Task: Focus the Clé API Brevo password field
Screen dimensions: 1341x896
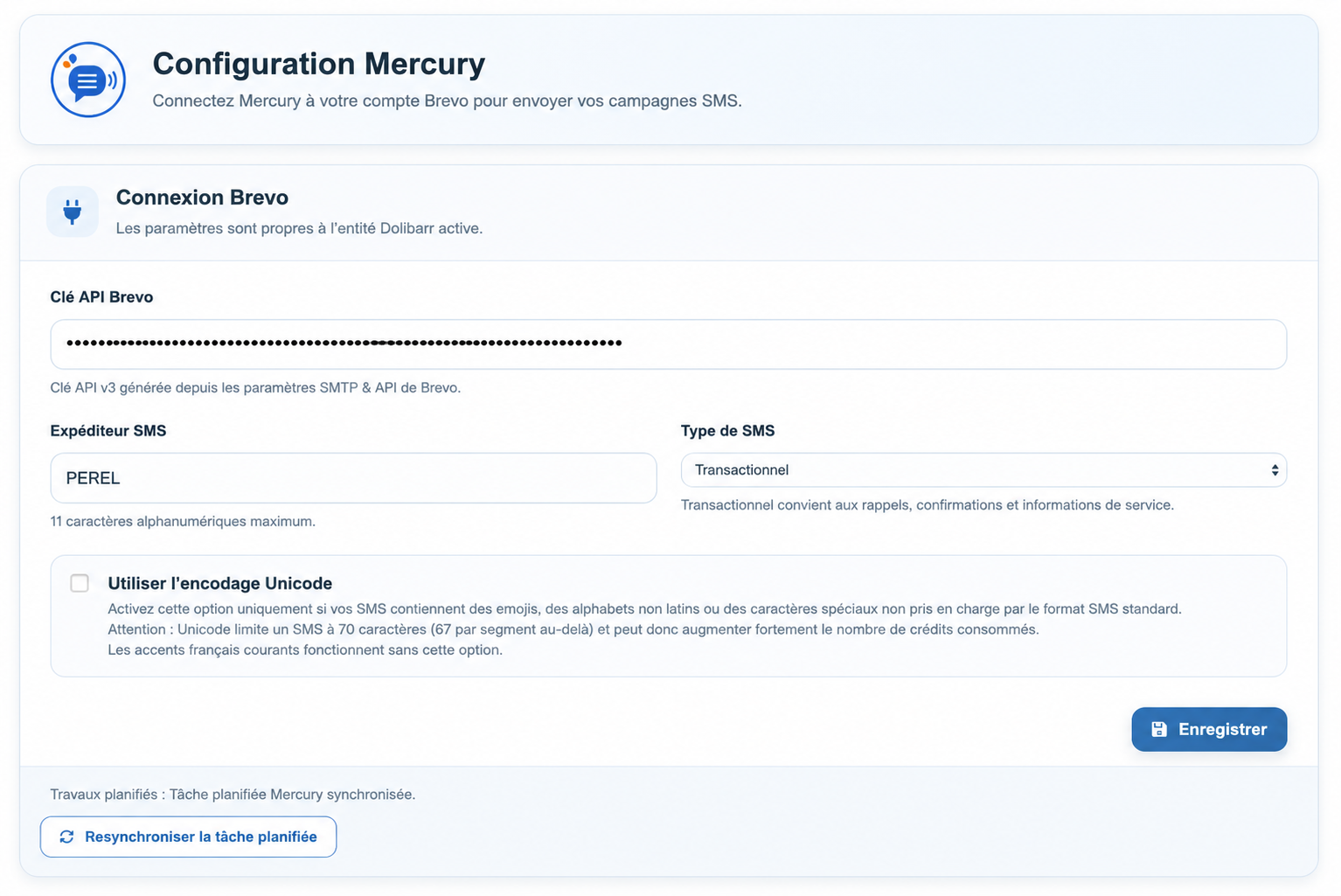Action: (669, 344)
